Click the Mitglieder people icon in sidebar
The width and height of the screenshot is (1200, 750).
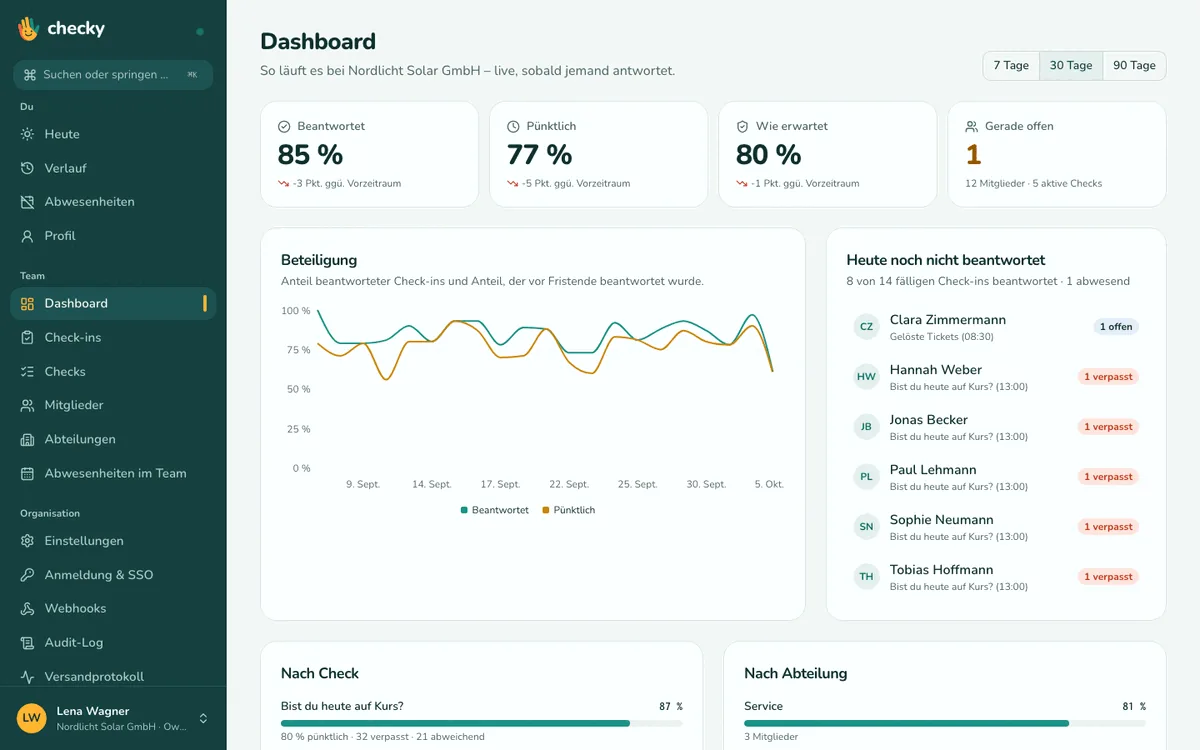coord(27,406)
